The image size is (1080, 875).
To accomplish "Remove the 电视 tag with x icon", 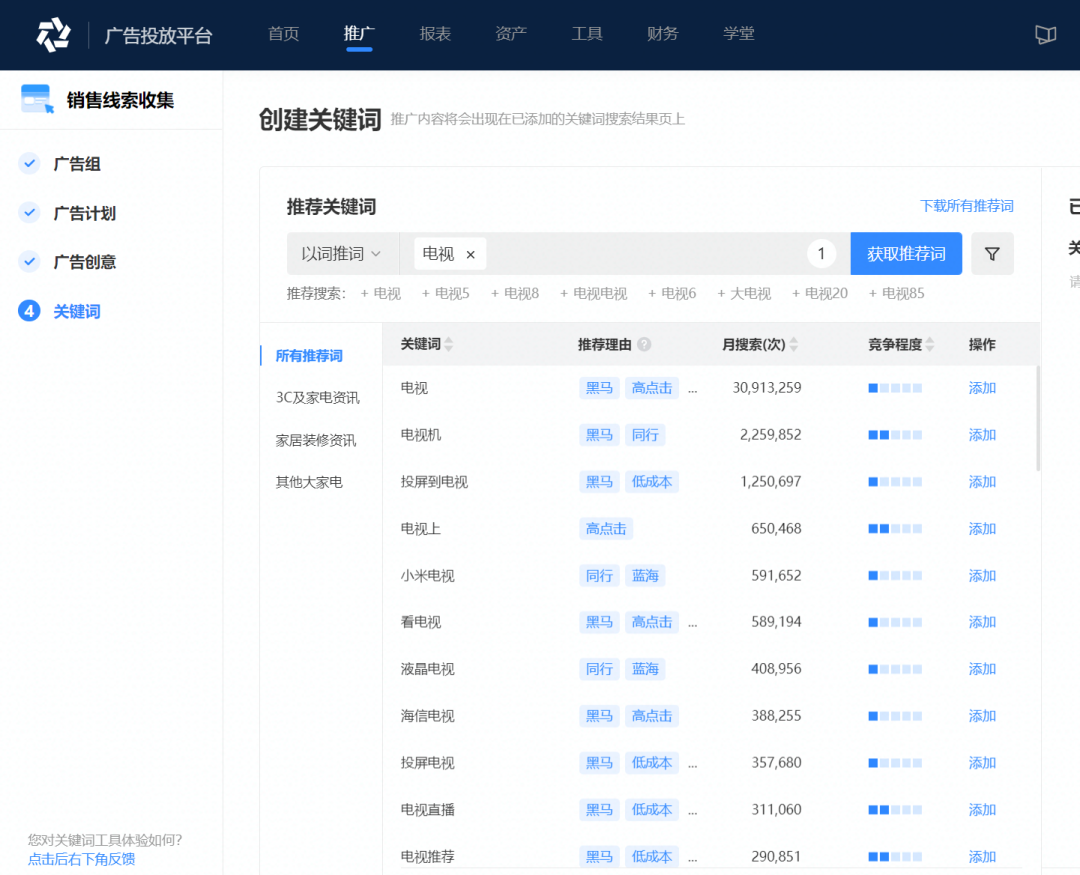I will click(x=470, y=255).
